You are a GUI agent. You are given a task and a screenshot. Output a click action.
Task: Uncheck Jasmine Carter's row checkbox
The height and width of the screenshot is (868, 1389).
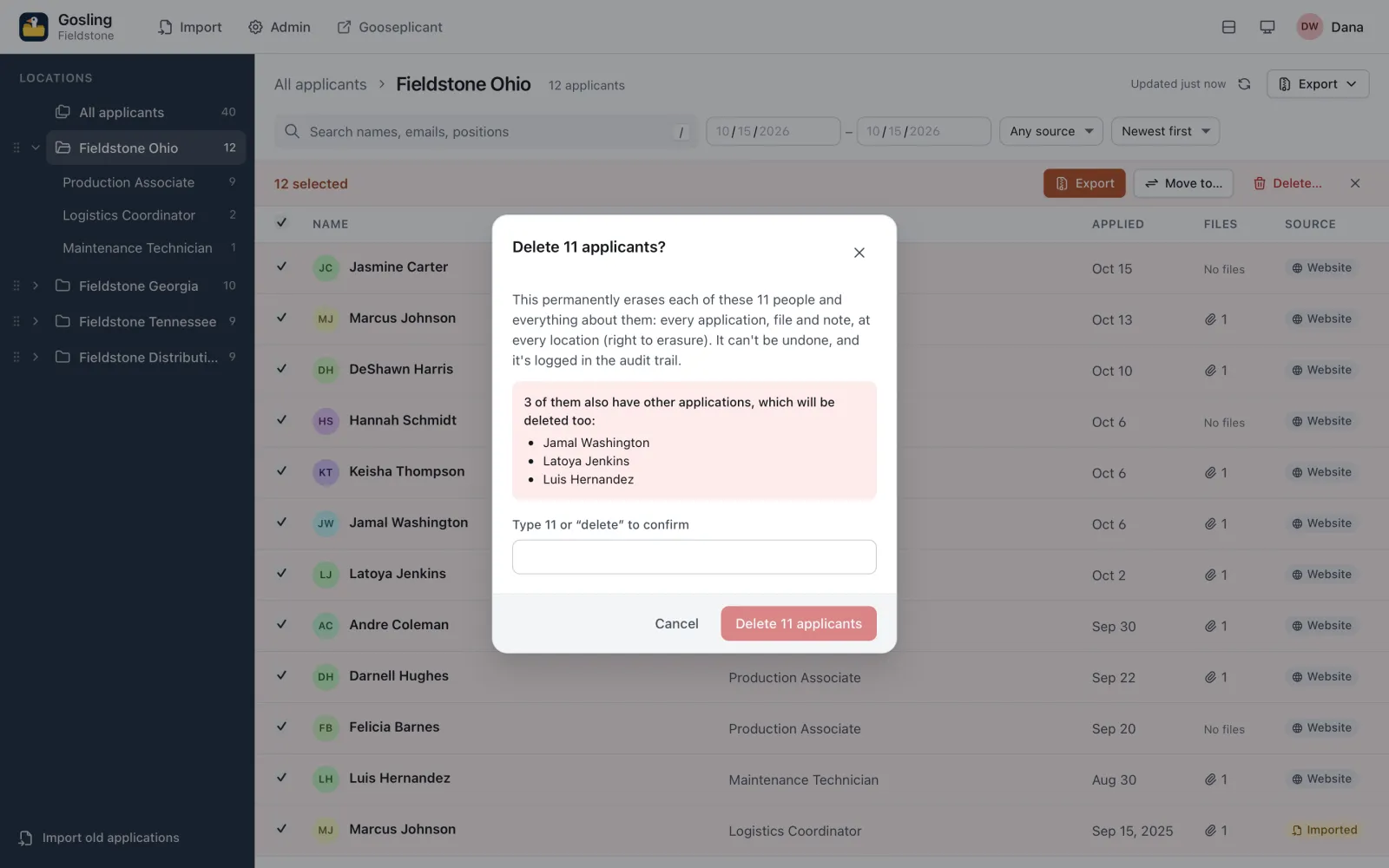(x=281, y=266)
